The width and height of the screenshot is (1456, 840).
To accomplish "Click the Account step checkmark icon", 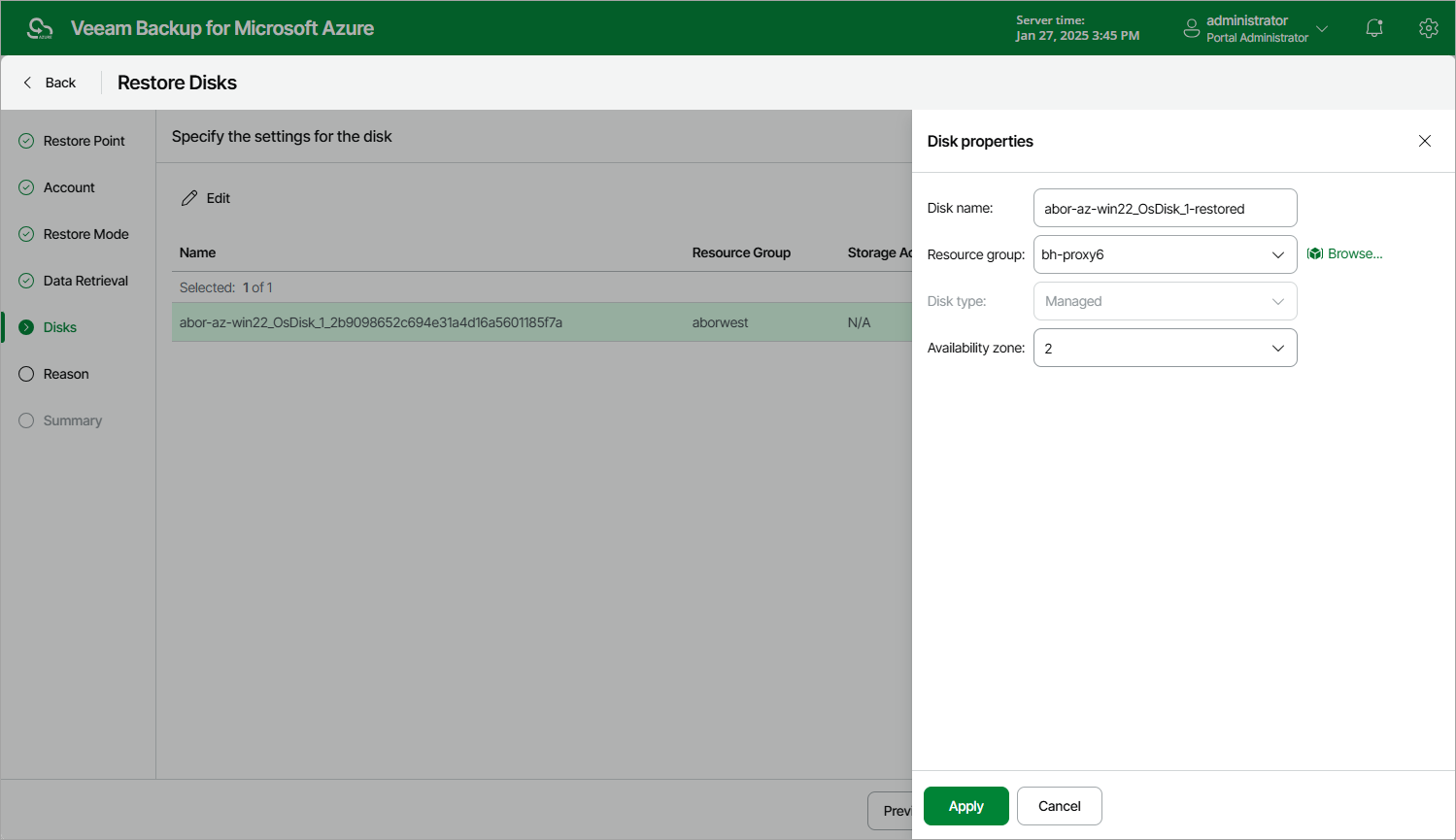I will coord(26,187).
